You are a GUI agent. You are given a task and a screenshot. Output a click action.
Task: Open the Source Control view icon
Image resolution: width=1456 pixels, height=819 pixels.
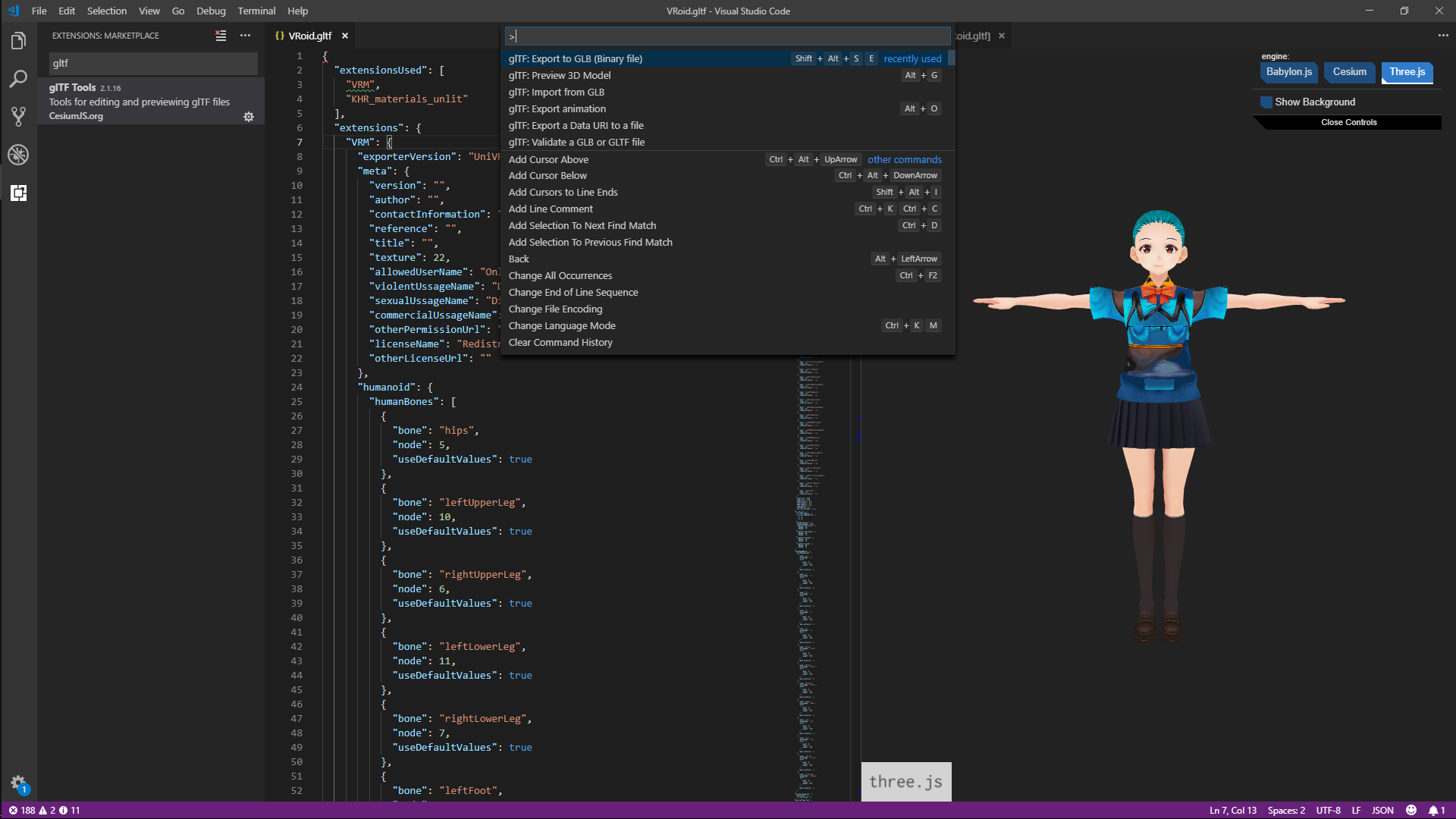18,117
